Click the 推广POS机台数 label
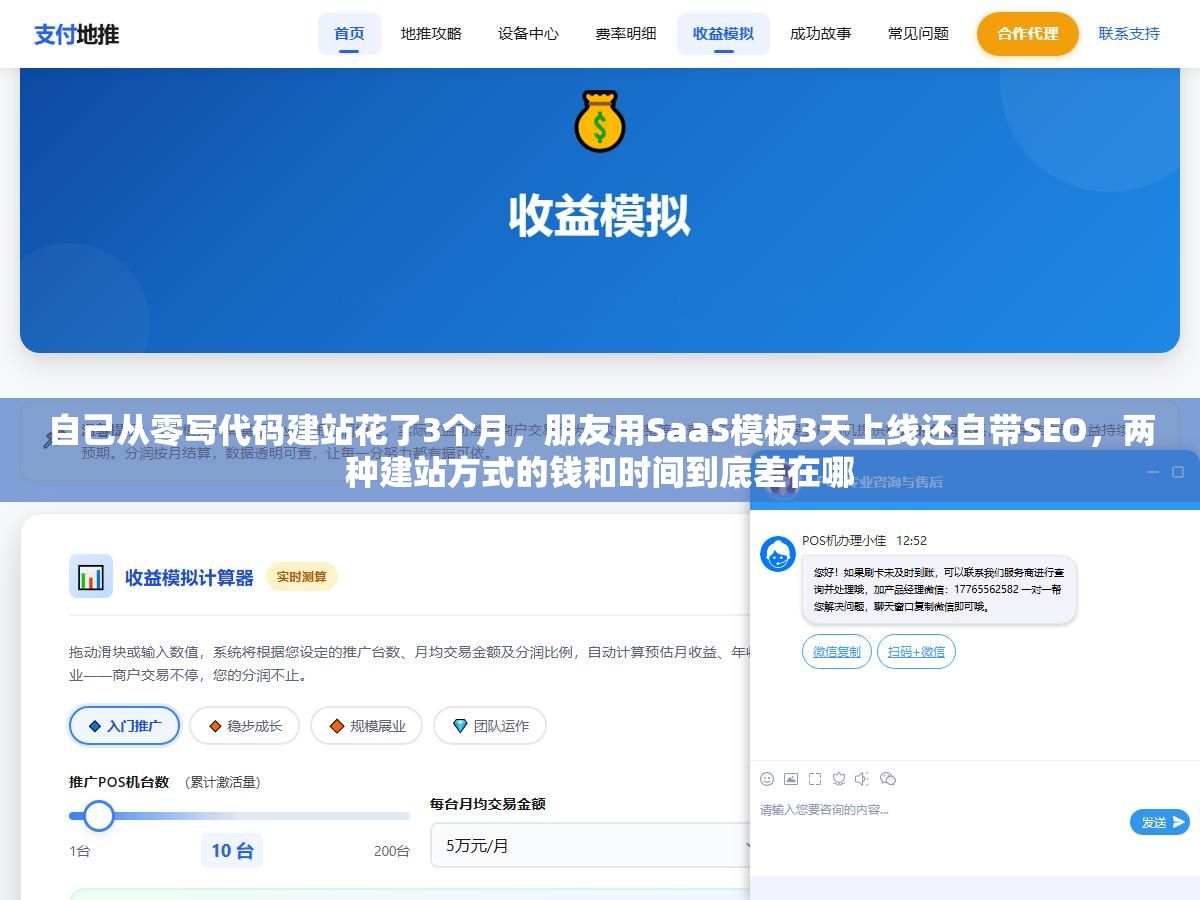The width and height of the screenshot is (1200, 900). coord(119,782)
